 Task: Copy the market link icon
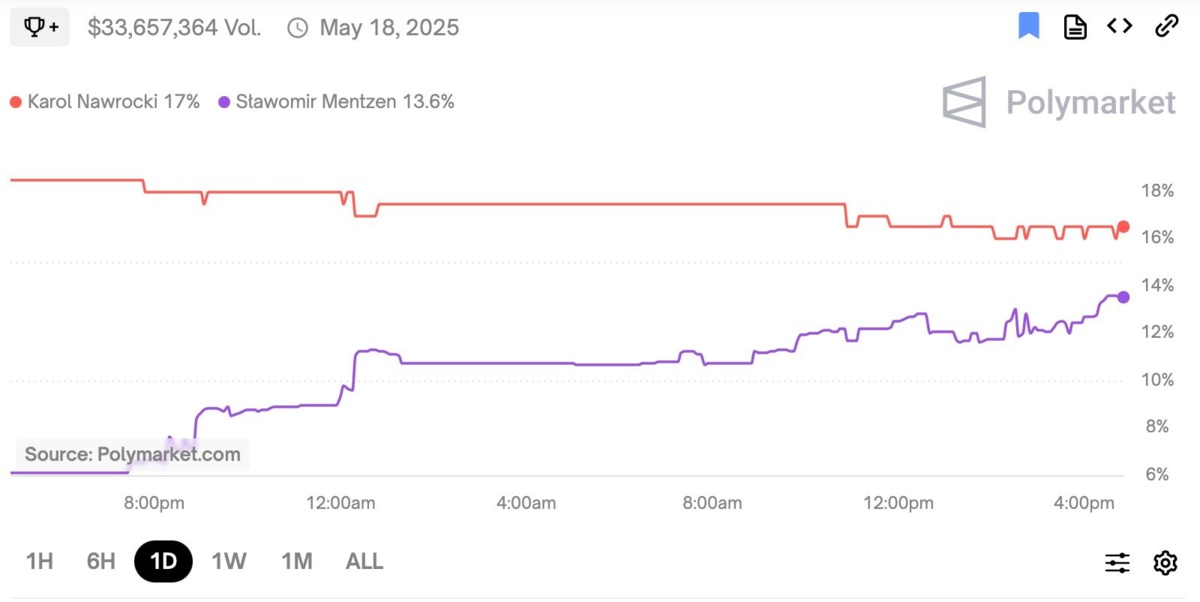click(1166, 26)
